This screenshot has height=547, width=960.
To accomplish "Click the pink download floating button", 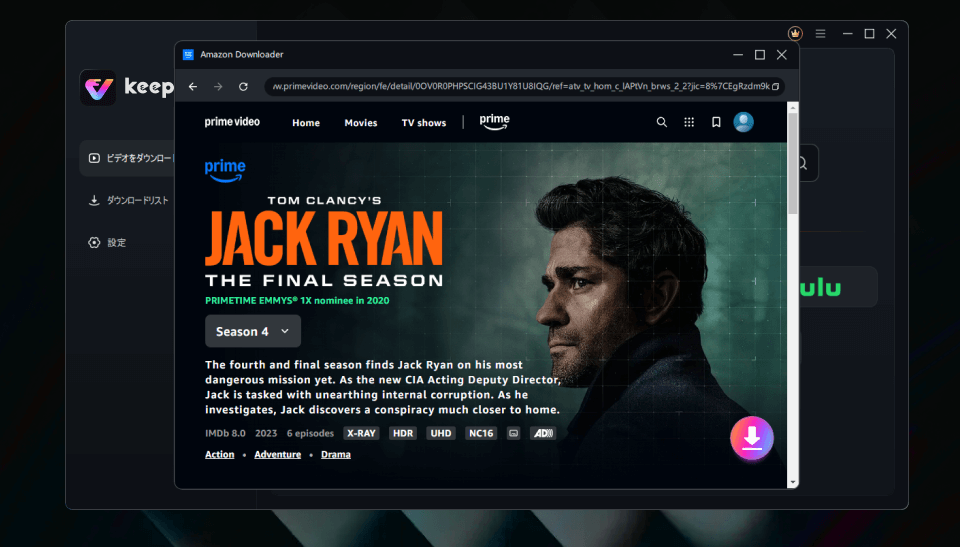I will (752, 438).
